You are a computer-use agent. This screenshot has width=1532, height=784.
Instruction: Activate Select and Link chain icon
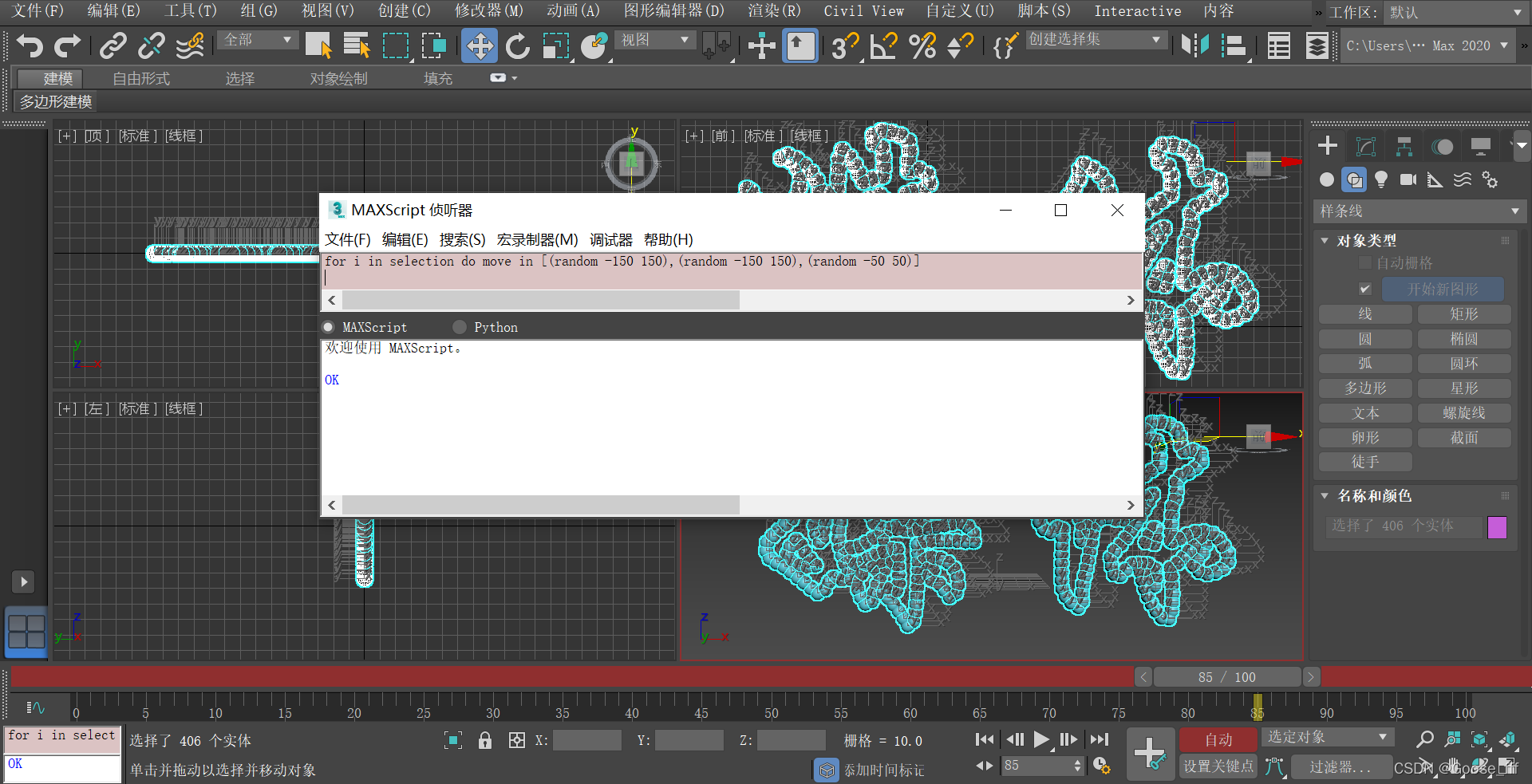tap(113, 46)
